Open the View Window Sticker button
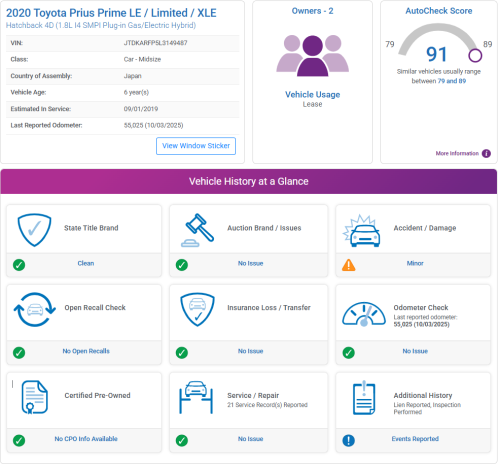Screen dimensions: 500x467 196,146
